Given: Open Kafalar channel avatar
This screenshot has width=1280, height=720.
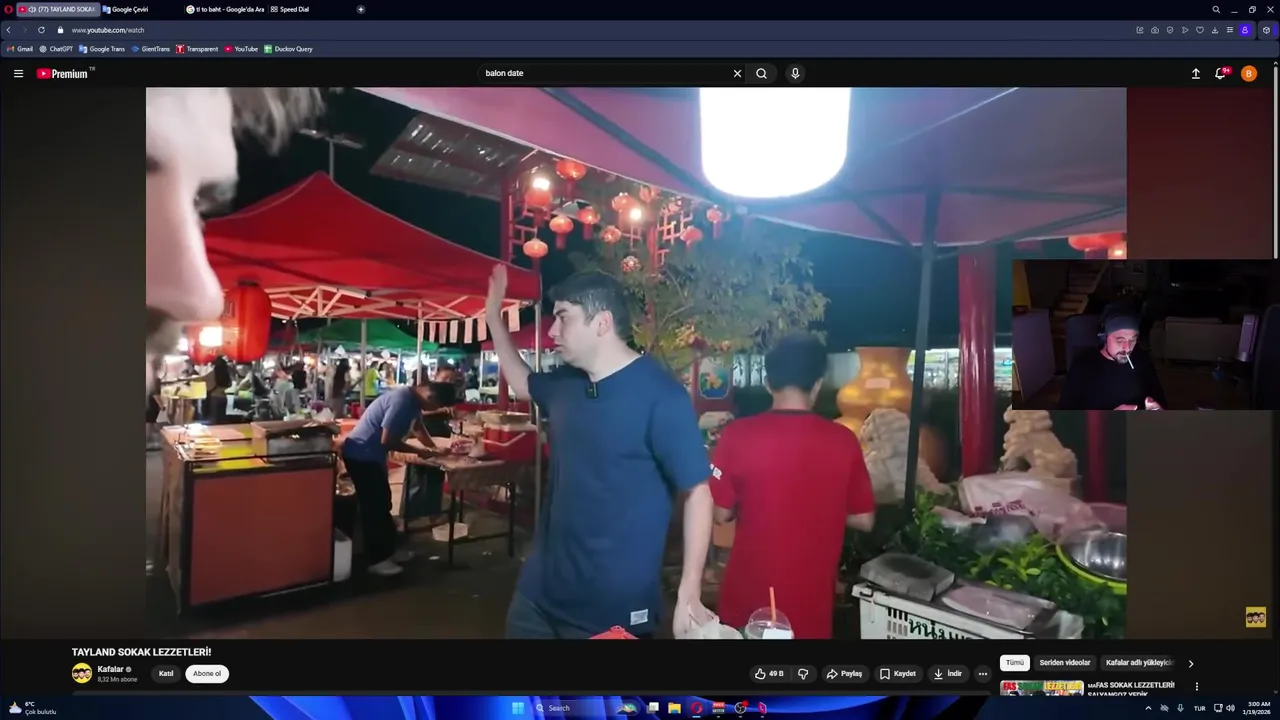Looking at the screenshot, I should pos(82,673).
